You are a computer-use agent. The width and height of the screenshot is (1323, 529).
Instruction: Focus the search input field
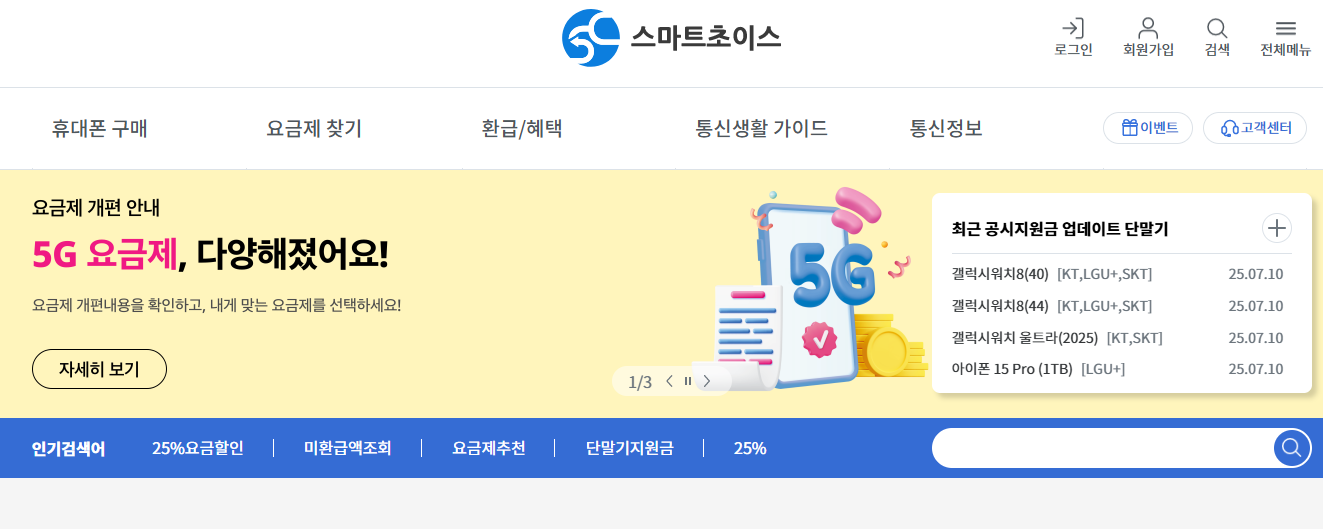point(1102,447)
